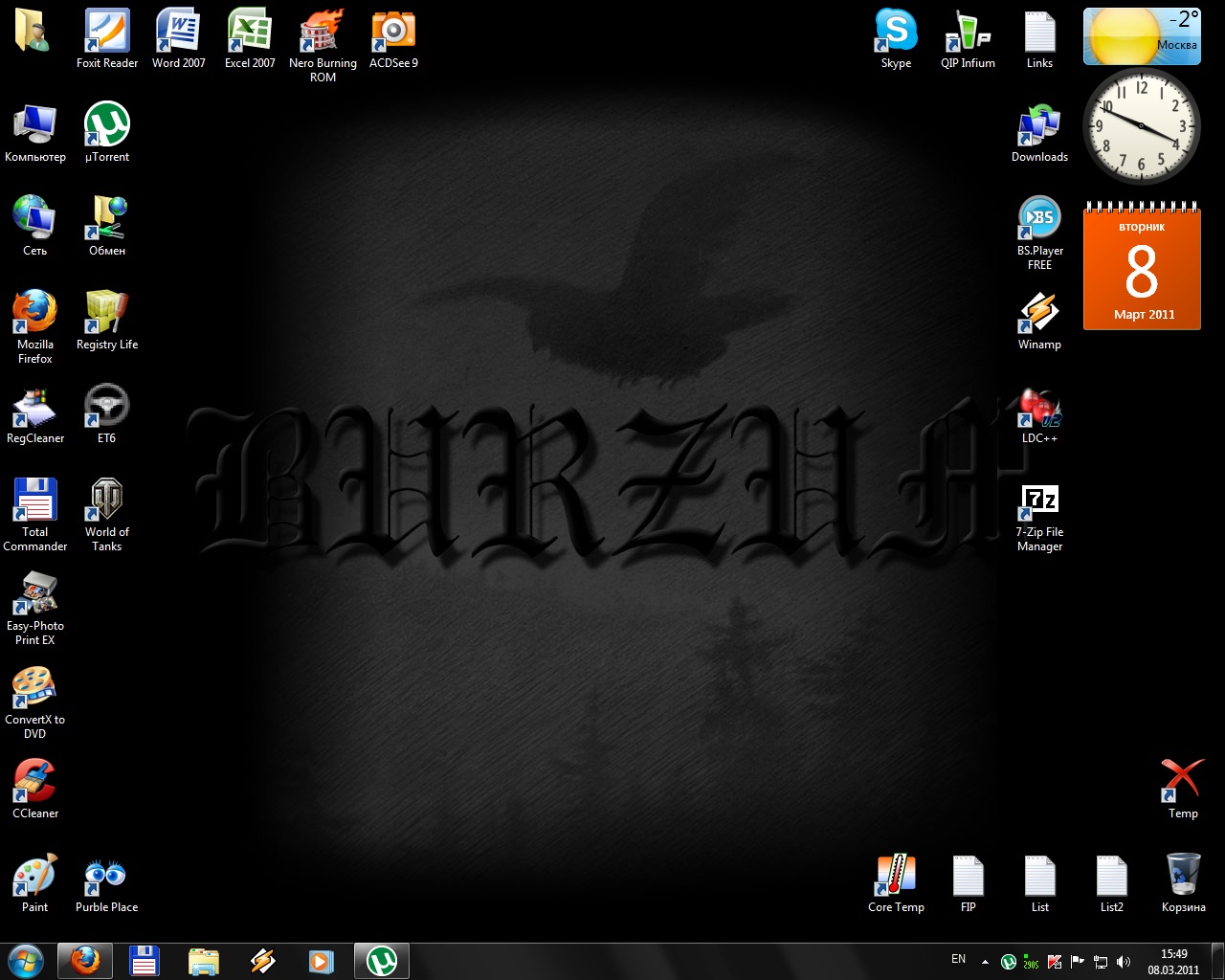Click the Paint desktop shortcut
The image size is (1225, 980).
(x=35, y=883)
